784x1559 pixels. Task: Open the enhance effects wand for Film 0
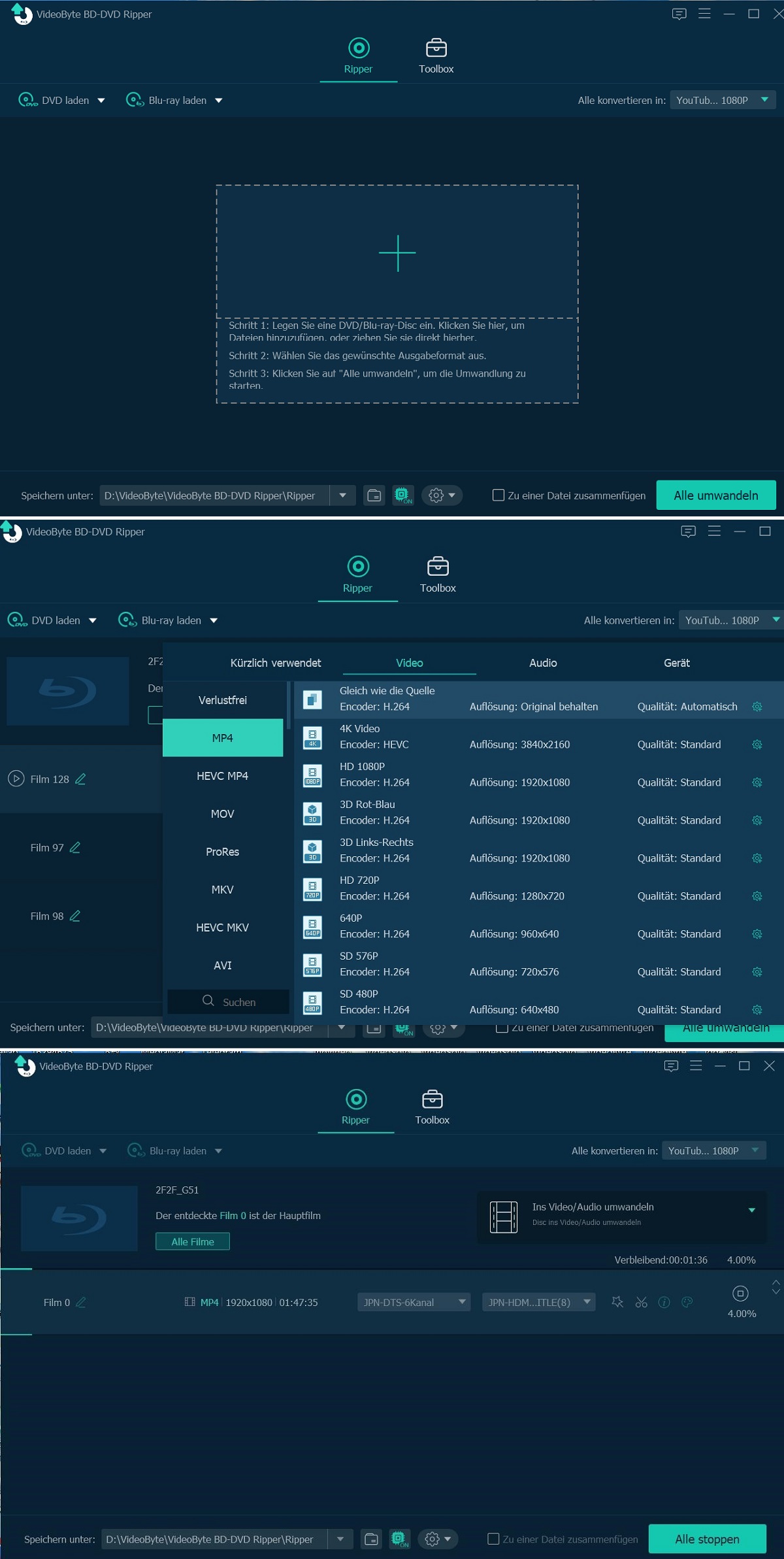[x=617, y=1302]
